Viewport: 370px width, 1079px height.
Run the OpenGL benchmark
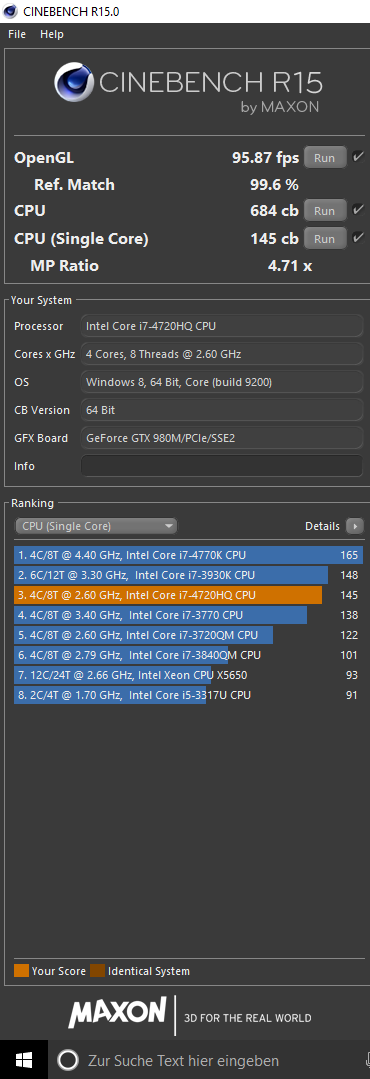click(x=325, y=158)
